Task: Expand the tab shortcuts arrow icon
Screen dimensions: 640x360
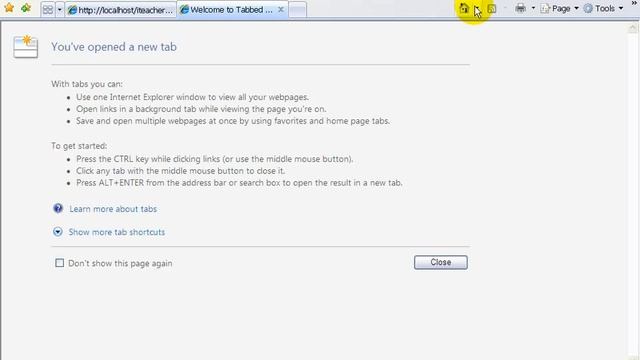Action: click(58, 232)
